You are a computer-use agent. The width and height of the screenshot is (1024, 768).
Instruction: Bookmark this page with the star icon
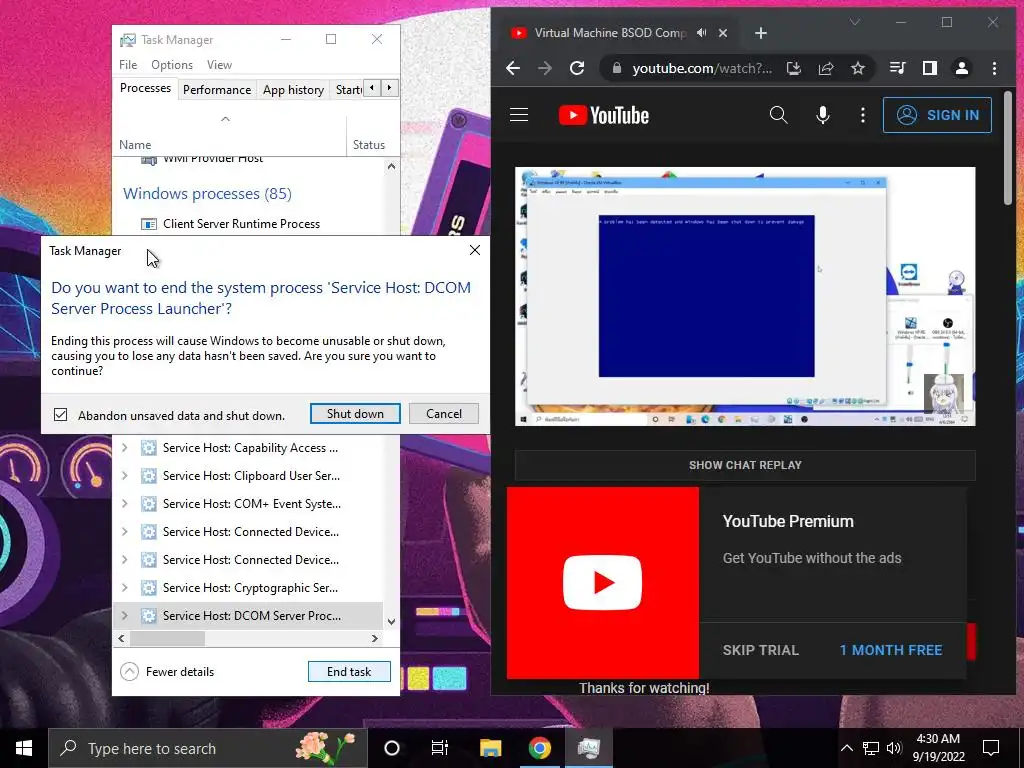point(857,69)
